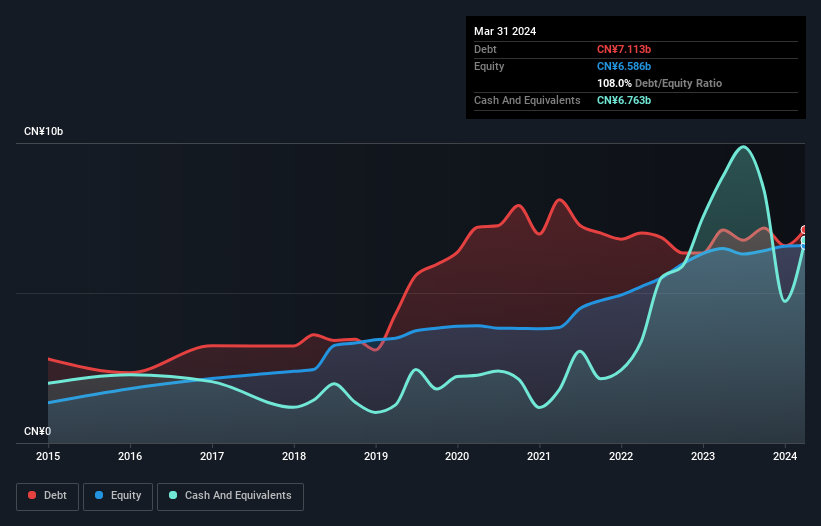Click the red Debt legend dot
Image resolution: width=821 pixels, height=526 pixels.
click(32, 495)
